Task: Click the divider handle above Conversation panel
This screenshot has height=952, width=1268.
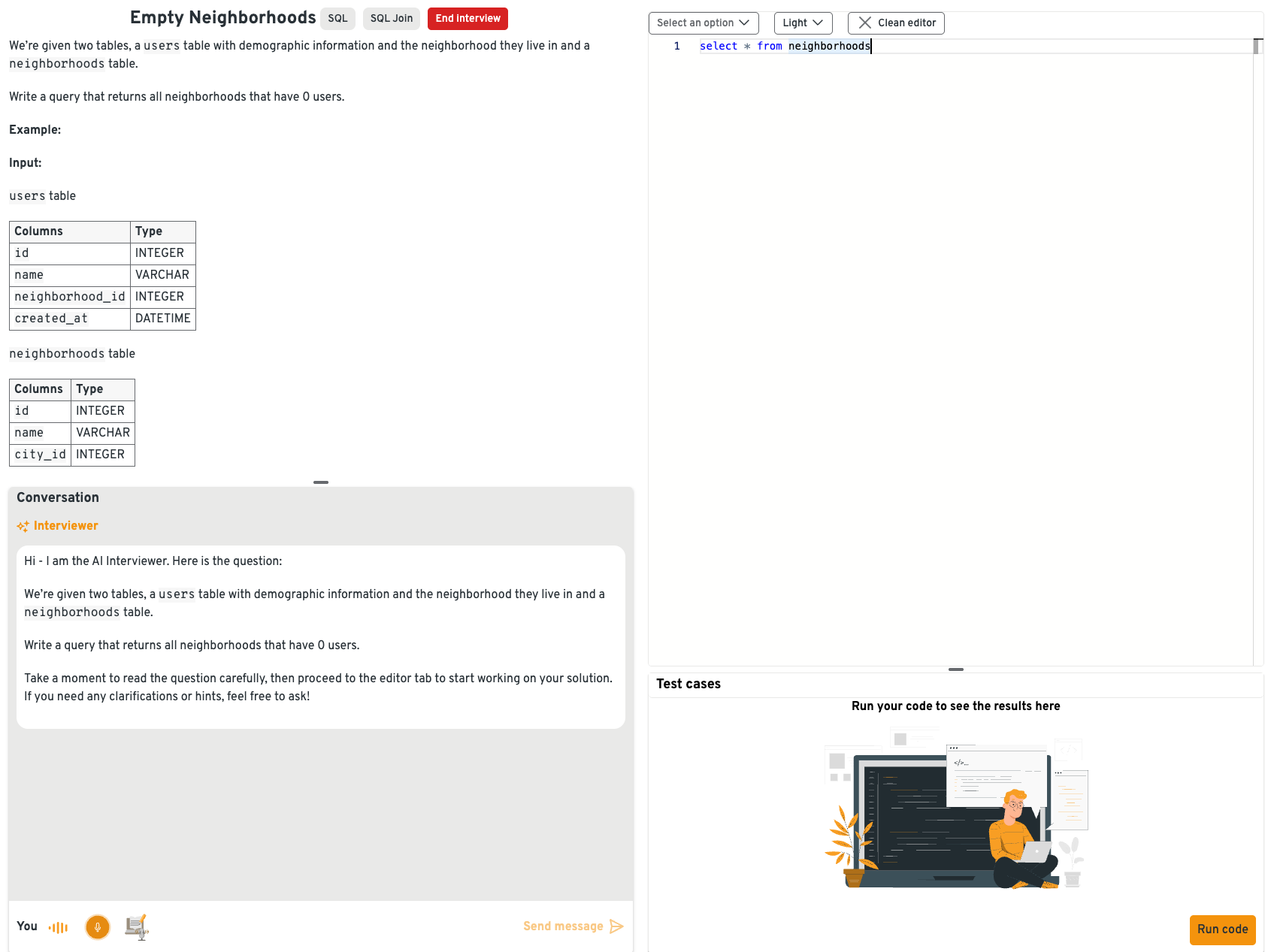Action: (321, 482)
